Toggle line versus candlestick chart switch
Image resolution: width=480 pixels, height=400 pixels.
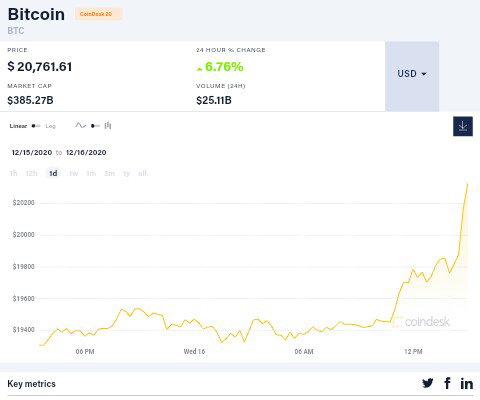tap(95, 126)
